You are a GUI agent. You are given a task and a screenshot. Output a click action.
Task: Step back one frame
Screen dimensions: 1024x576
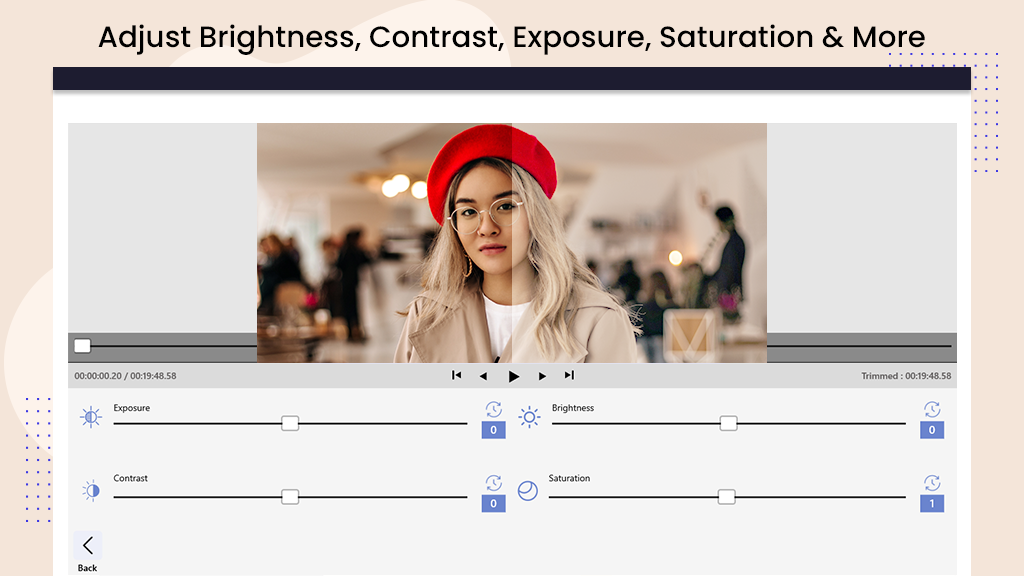(483, 376)
